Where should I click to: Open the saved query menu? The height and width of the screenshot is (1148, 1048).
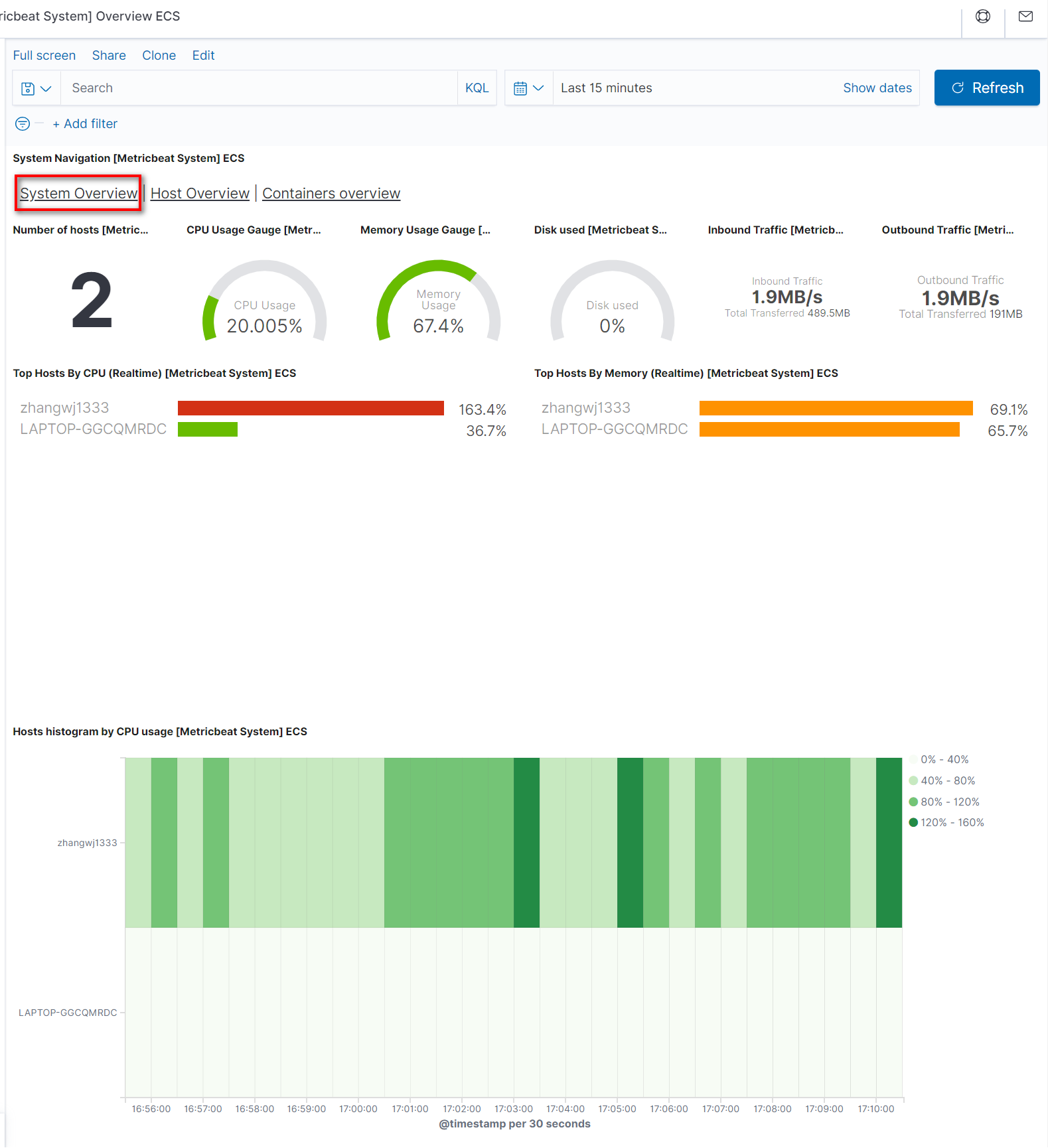[x=37, y=88]
